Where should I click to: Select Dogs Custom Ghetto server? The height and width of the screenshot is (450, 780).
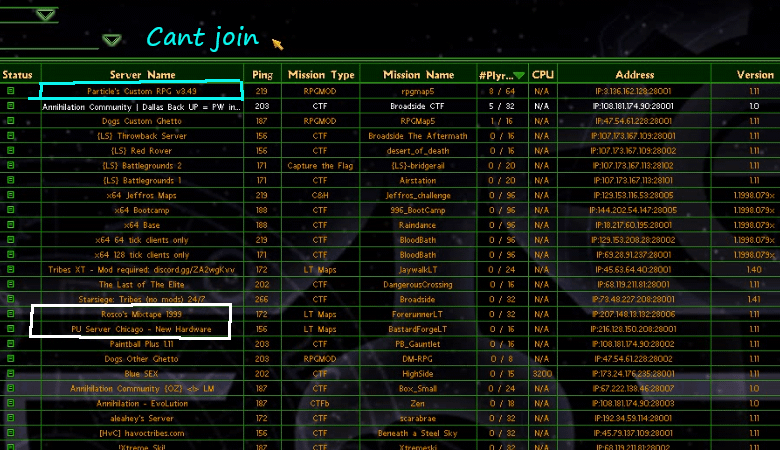[x=142, y=121]
